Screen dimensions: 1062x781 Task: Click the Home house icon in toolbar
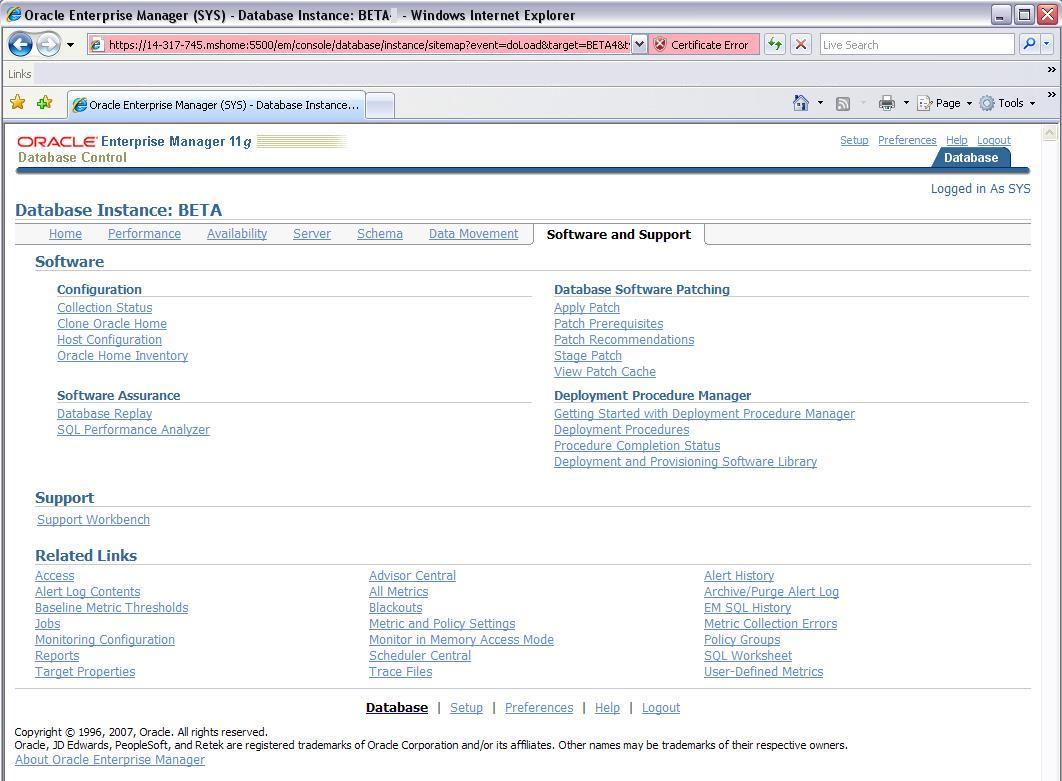(801, 103)
